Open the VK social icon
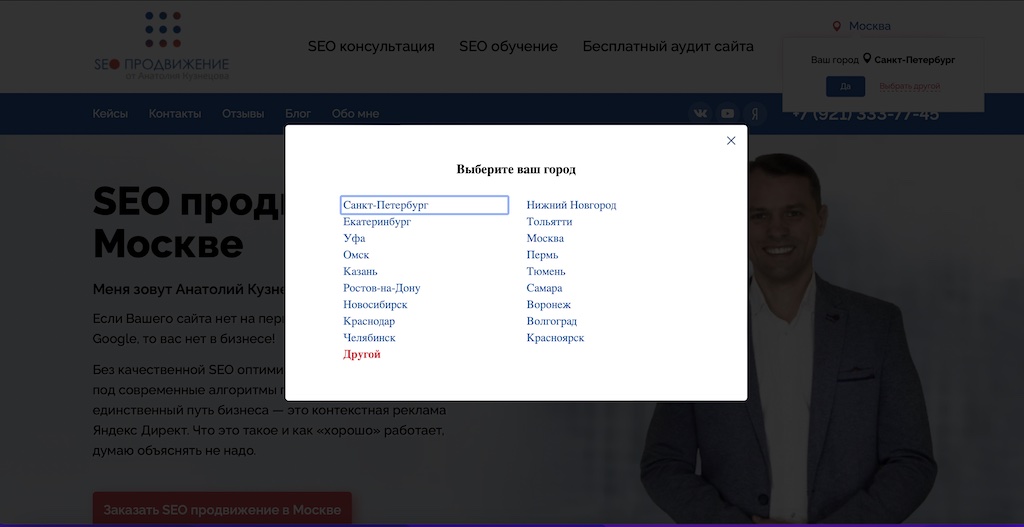 click(700, 114)
